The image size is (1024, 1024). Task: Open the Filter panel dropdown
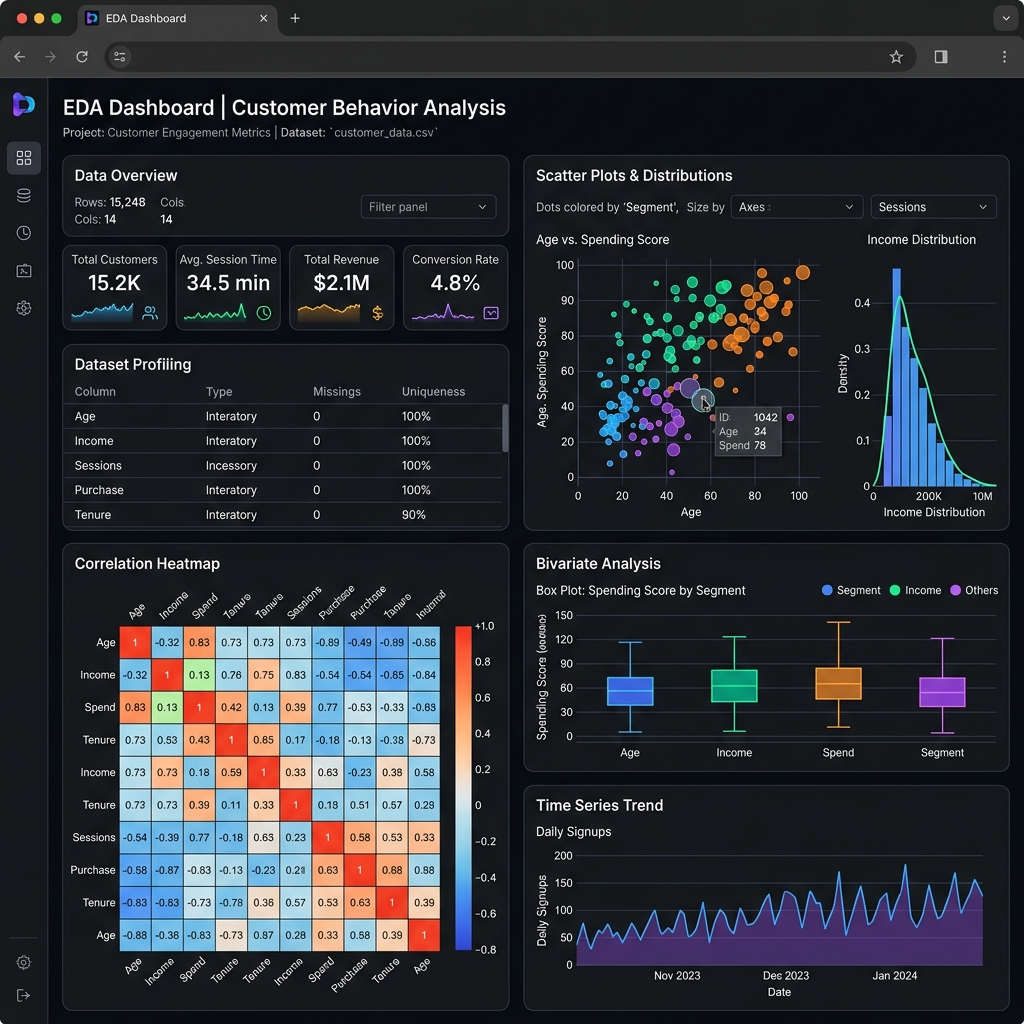[428, 207]
